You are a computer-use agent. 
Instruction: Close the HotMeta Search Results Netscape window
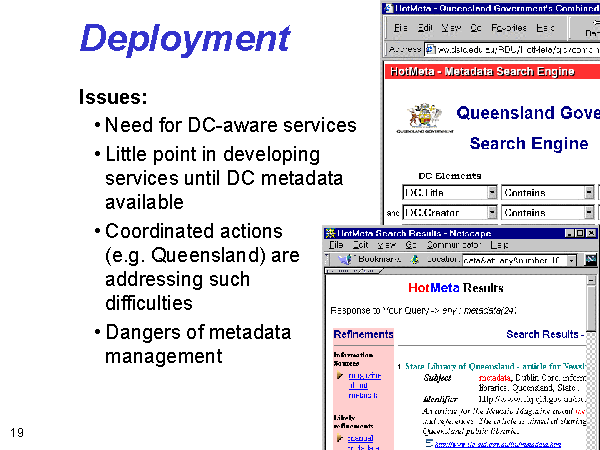(592, 233)
